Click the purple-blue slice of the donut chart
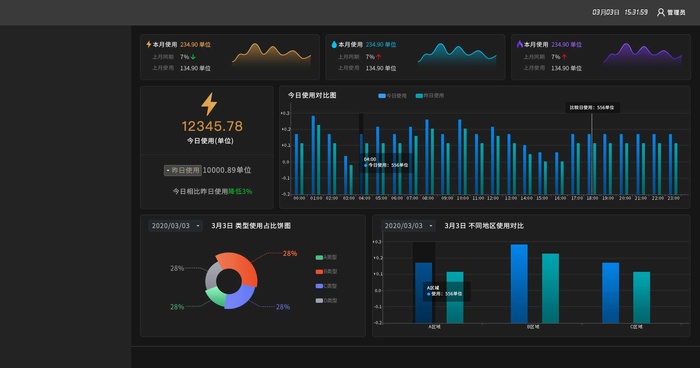The width and height of the screenshot is (700, 368). tap(240, 299)
